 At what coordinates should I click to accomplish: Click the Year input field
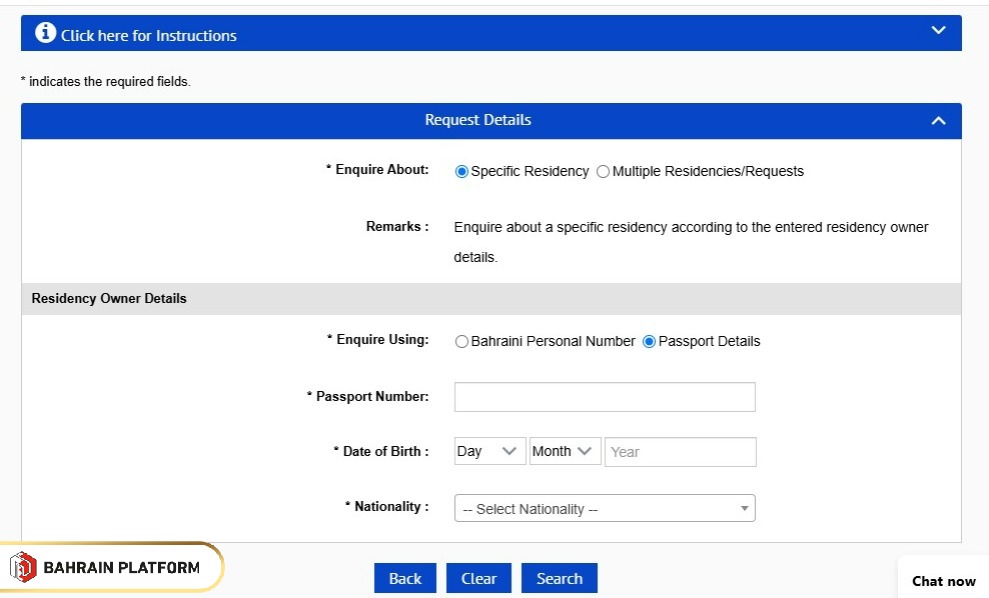[680, 452]
